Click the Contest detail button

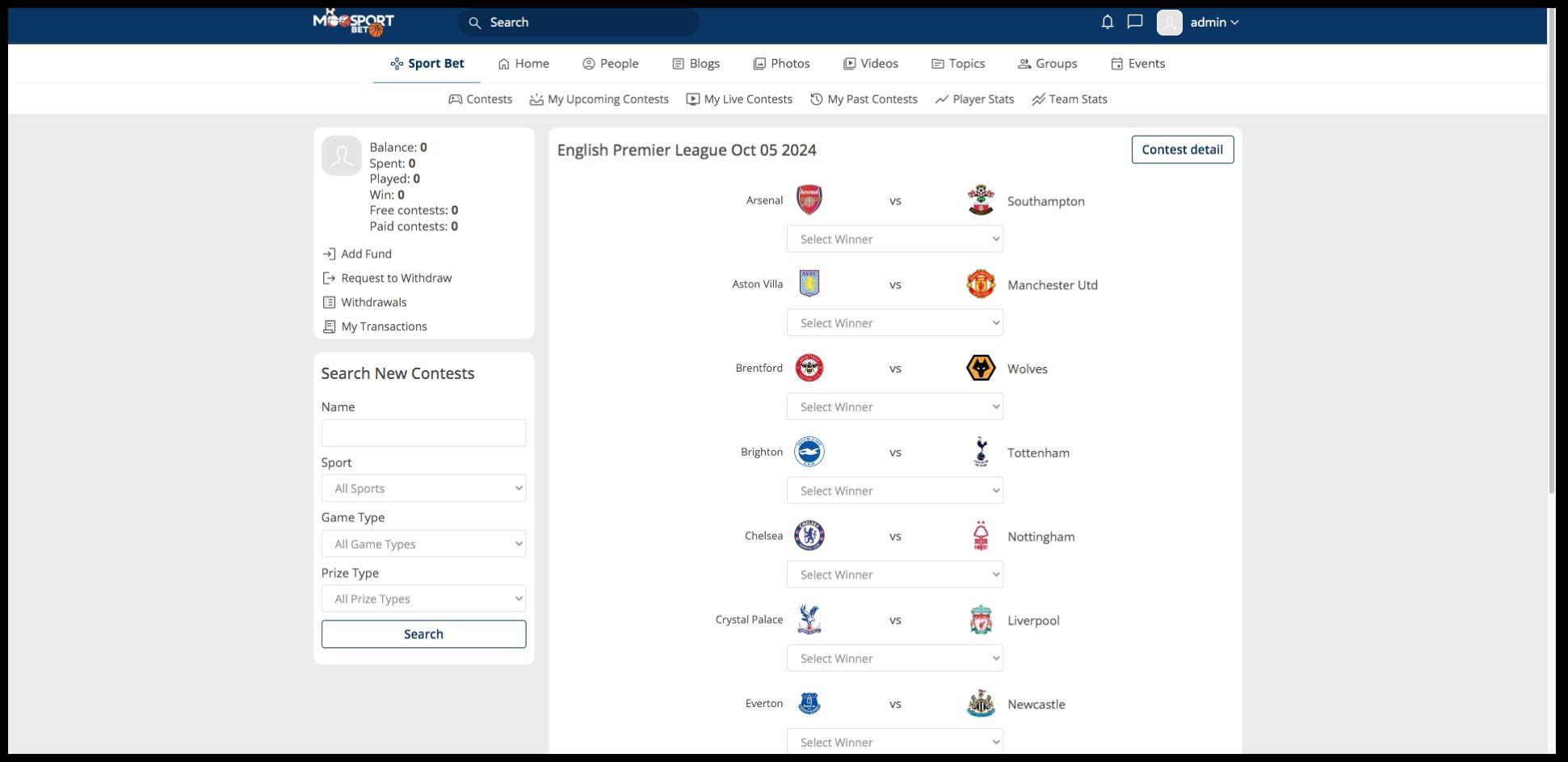(1182, 149)
